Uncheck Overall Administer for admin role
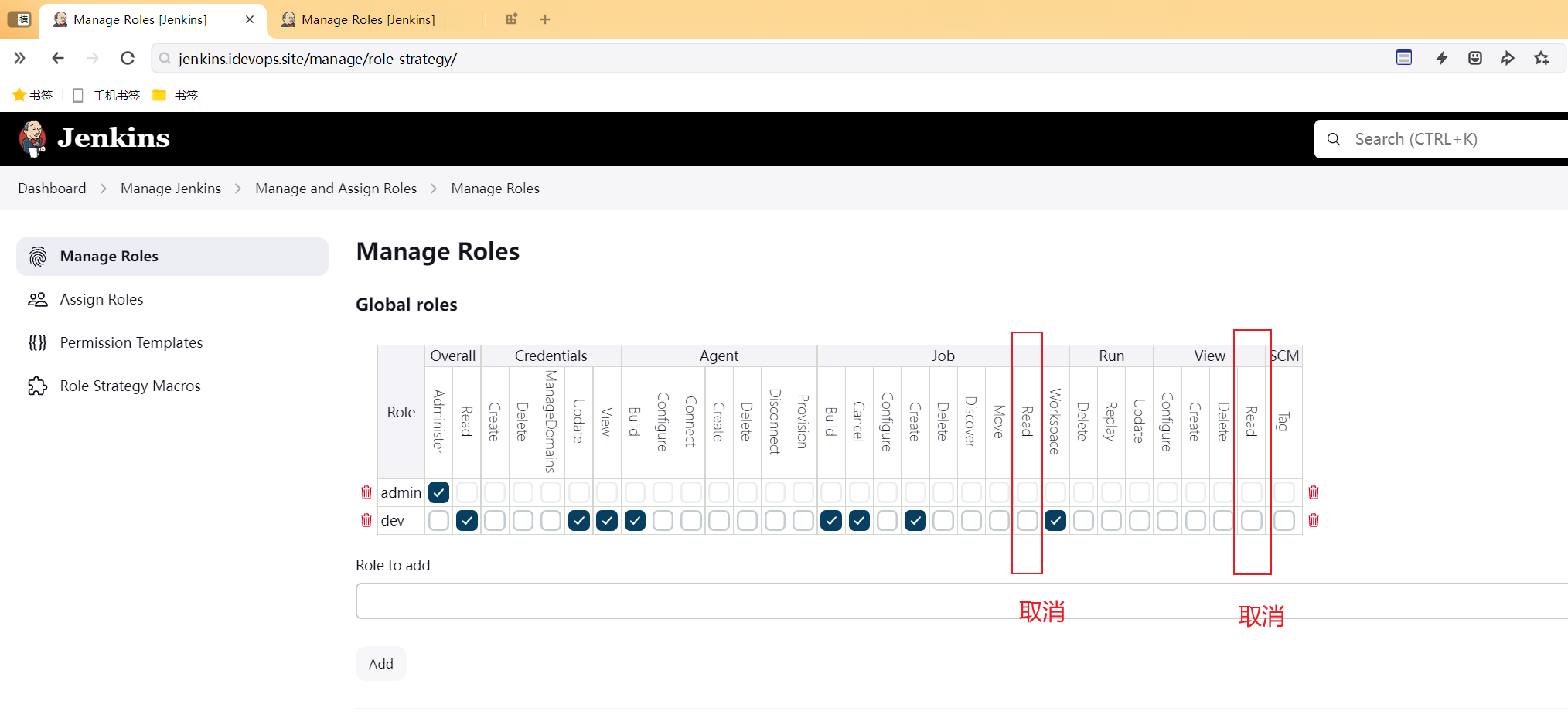This screenshot has height=718, width=1568. 438,492
